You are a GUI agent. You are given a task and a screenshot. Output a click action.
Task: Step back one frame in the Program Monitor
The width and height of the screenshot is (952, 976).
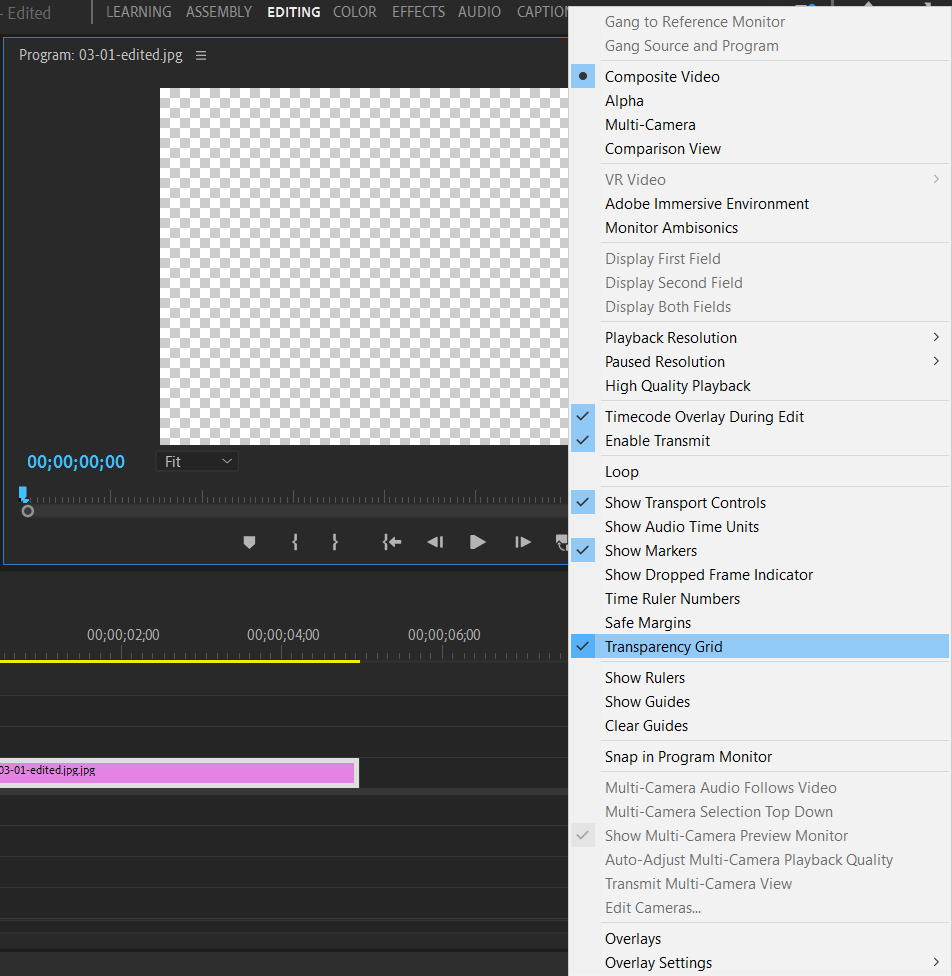(434, 542)
